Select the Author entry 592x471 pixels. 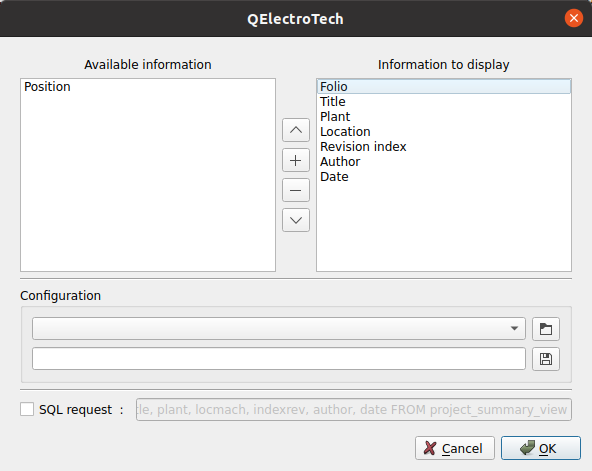(x=444, y=162)
